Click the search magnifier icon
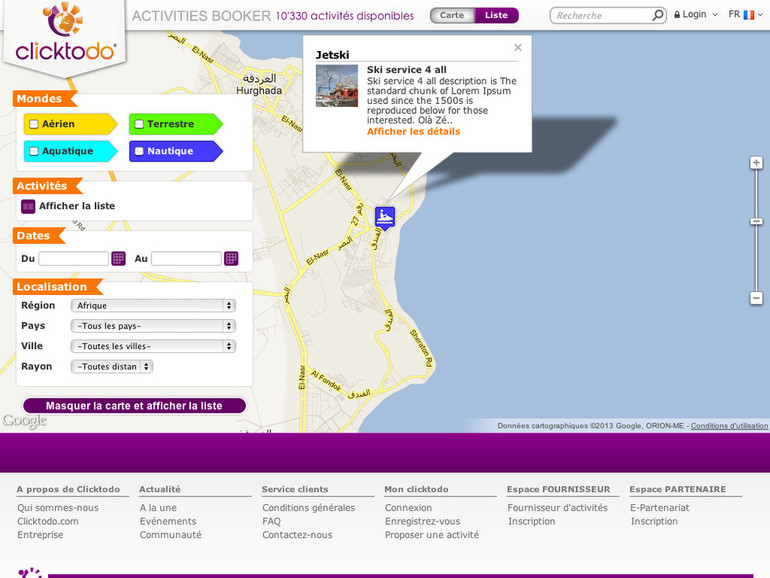Viewport: 770px width, 578px height. (658, 15)
